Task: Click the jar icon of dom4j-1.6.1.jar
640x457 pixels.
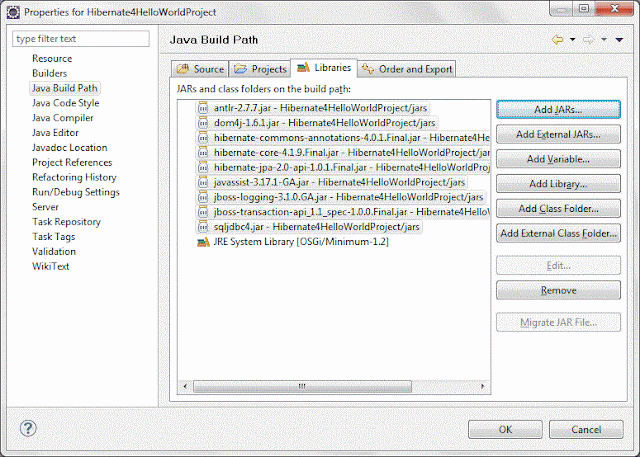Action: pyautogui.click(x=203, y=122)
